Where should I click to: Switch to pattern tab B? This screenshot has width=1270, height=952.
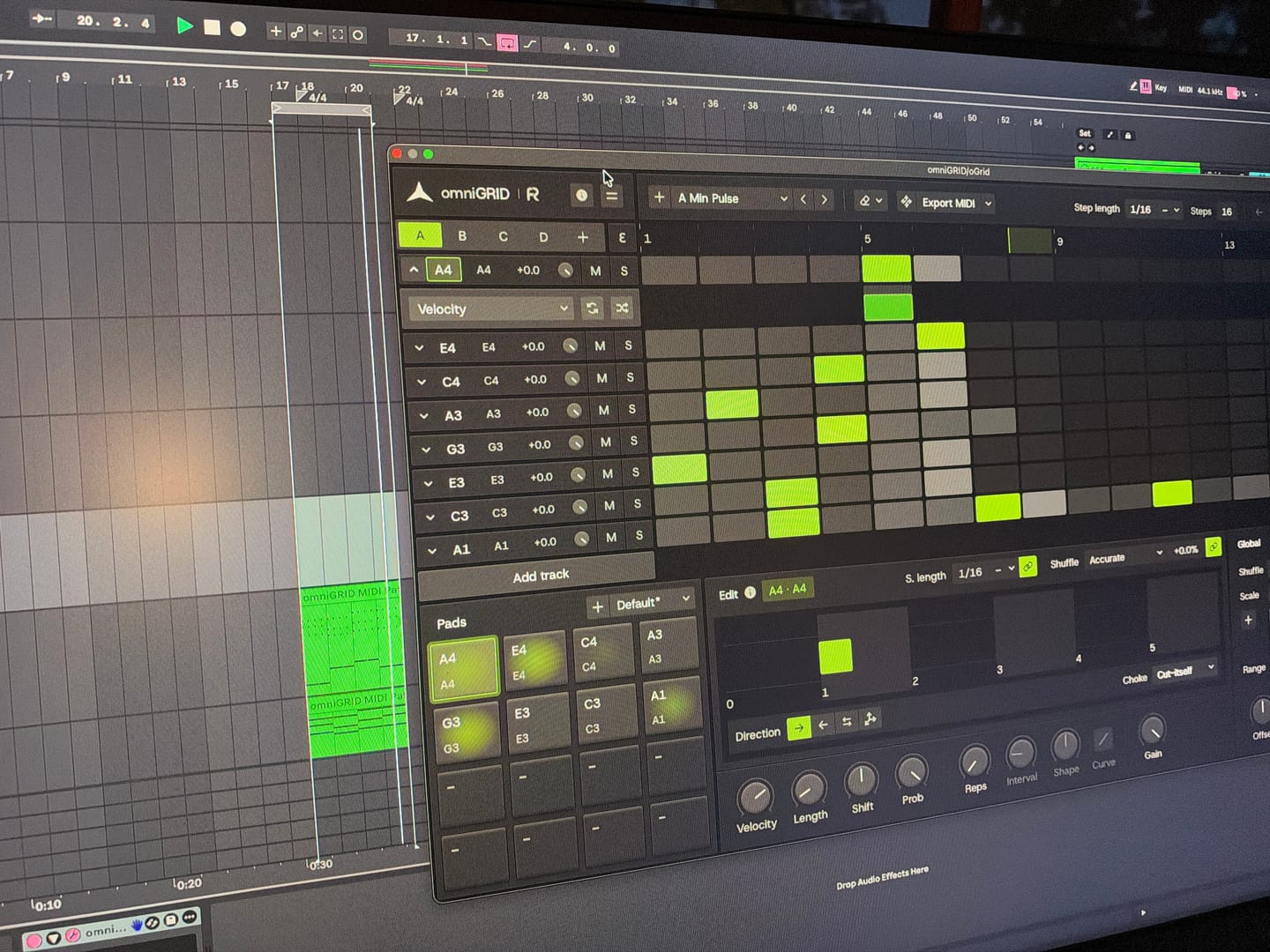click(462, 236)
